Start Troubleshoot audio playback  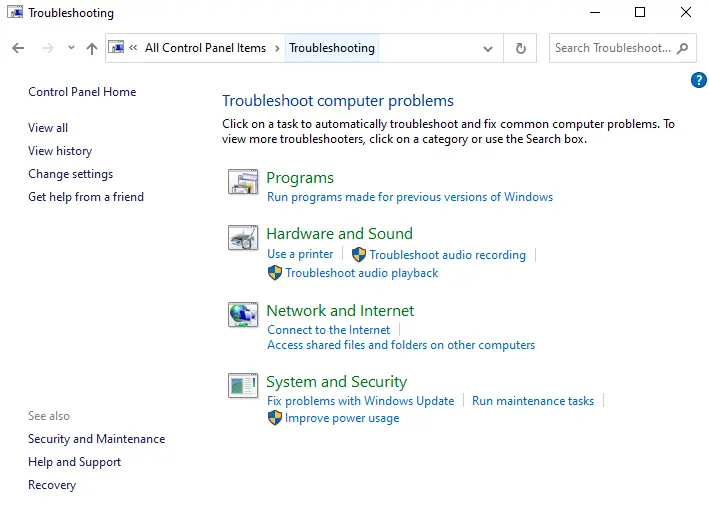click(361, 273)
